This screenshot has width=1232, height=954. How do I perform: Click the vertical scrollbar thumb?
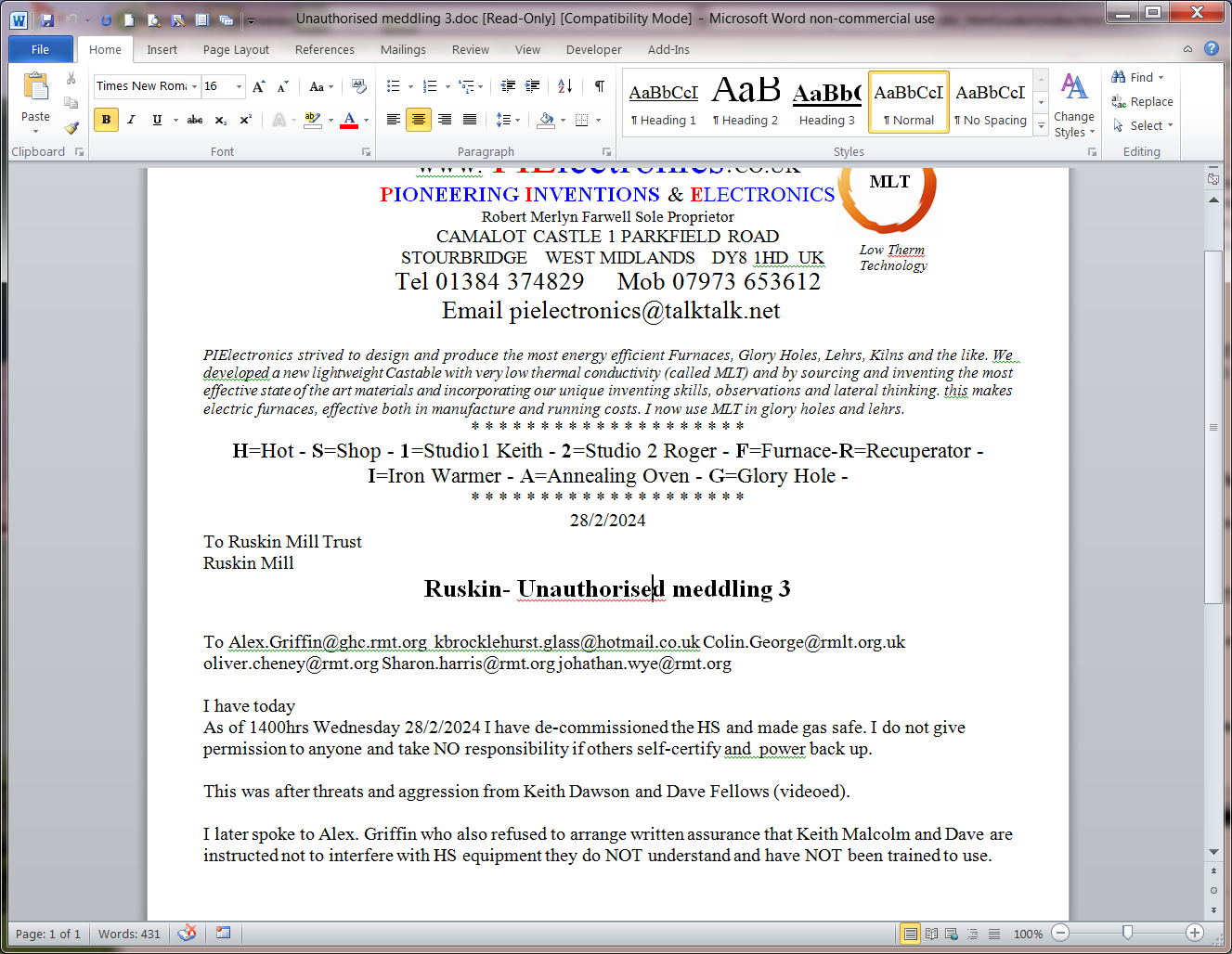(1213, 427)
